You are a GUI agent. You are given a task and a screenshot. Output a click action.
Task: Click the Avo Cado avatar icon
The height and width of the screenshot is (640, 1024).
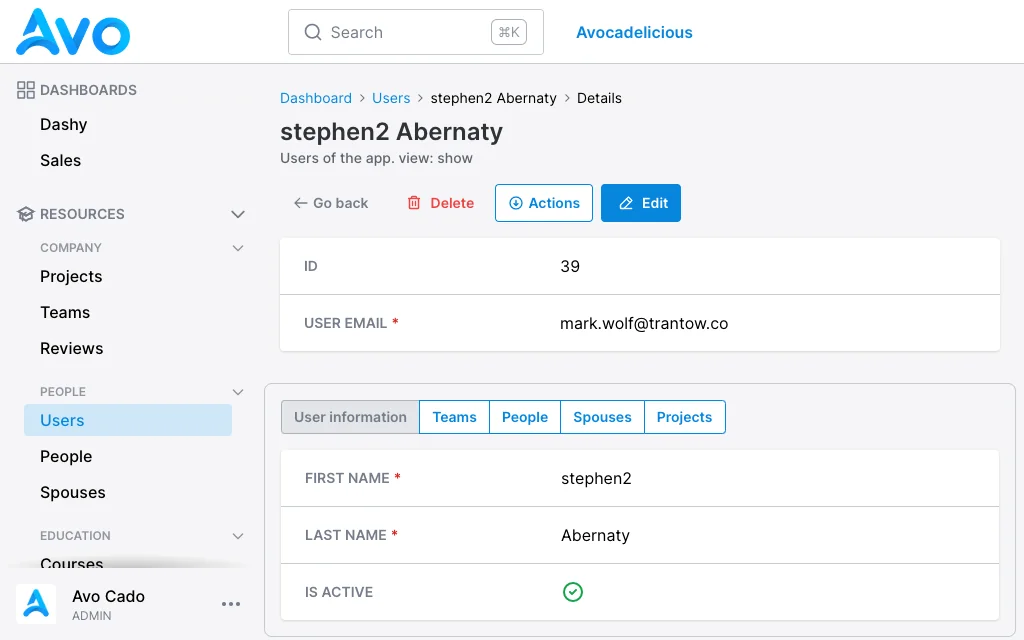click(x=36, y=604)
